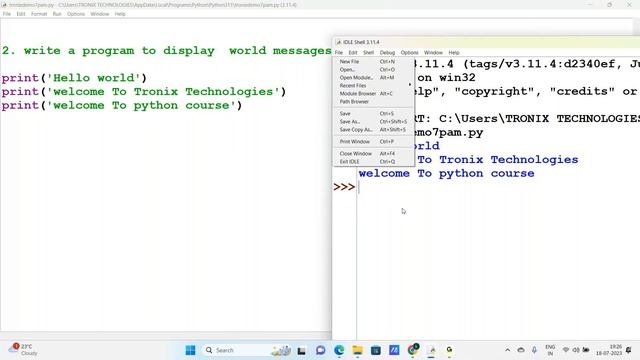
Task: Click the comment line about world messages
Action: coord(167,51)
